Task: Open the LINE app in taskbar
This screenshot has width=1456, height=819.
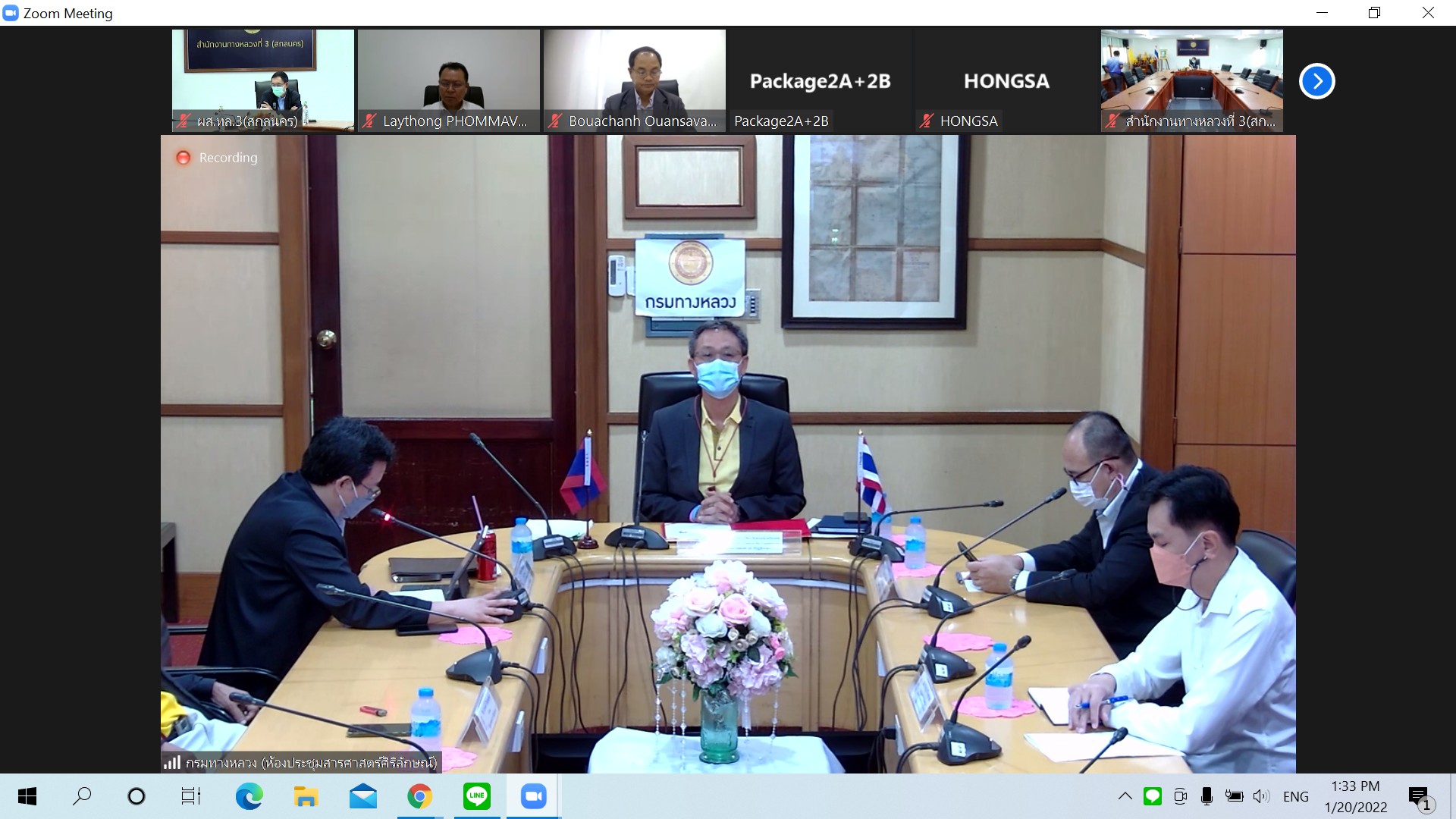Action: [476, 796]
